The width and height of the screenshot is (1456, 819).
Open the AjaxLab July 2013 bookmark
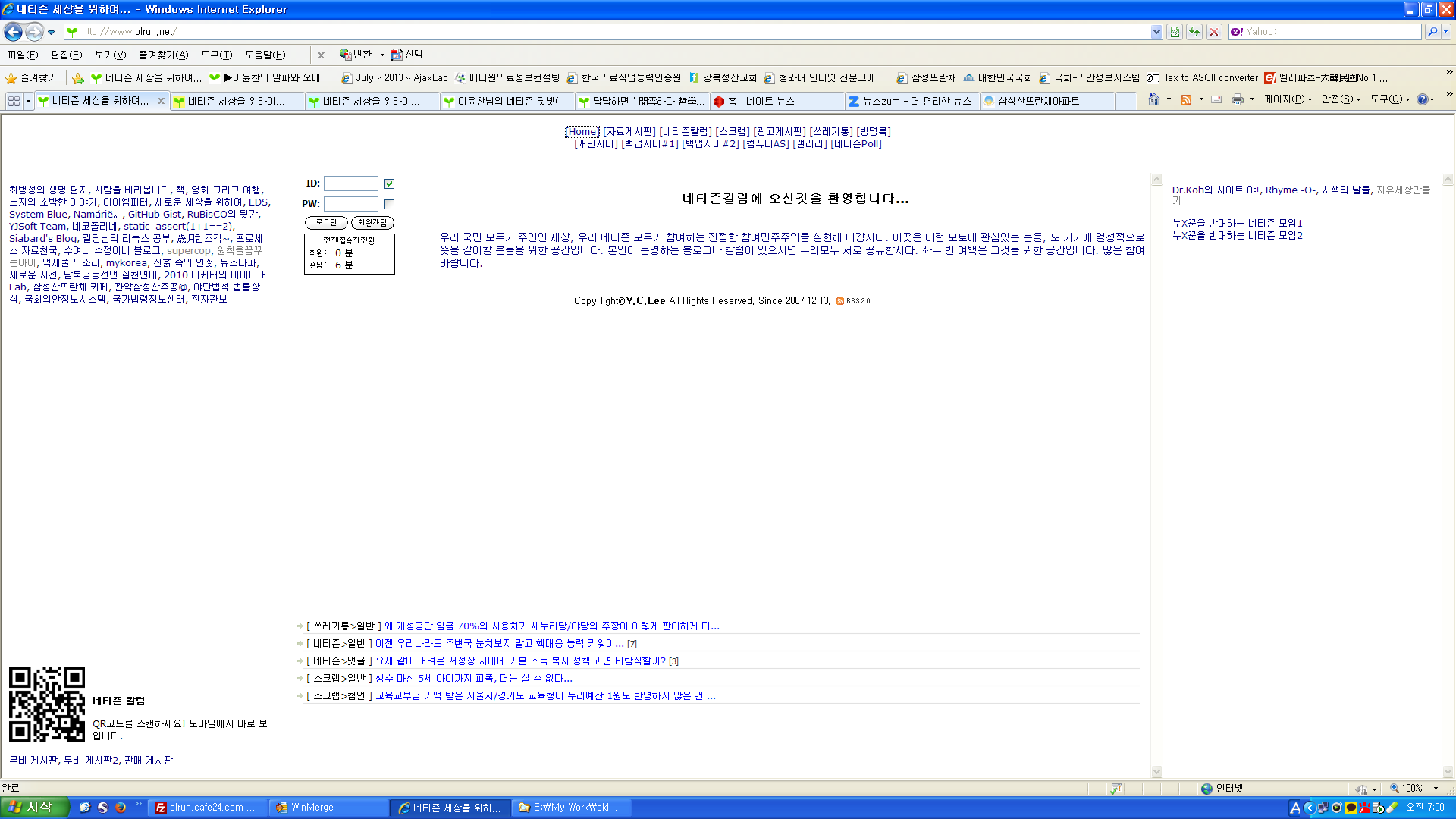[x=394, y=77]
